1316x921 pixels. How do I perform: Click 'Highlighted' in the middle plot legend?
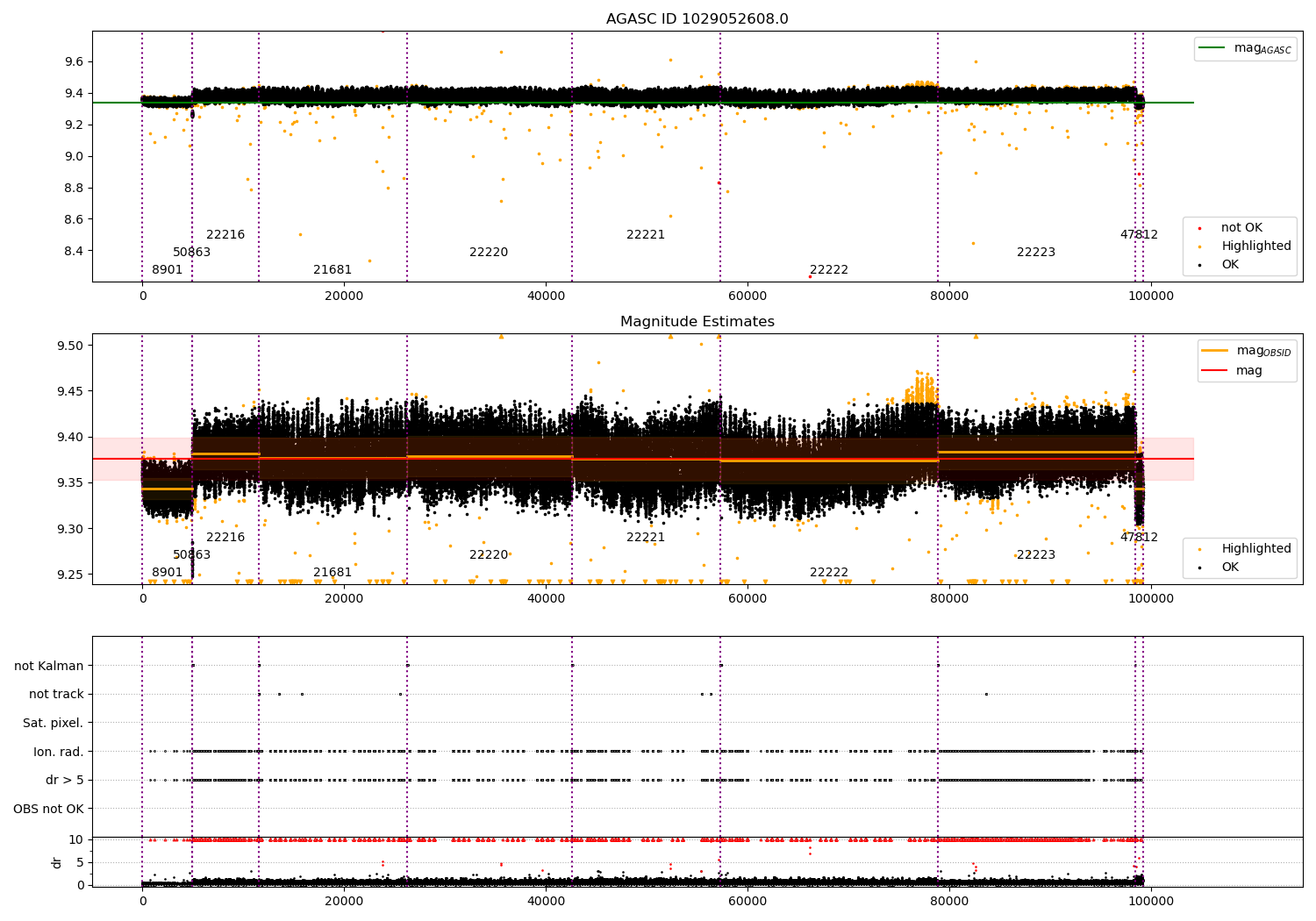[x=1255, y=549]
